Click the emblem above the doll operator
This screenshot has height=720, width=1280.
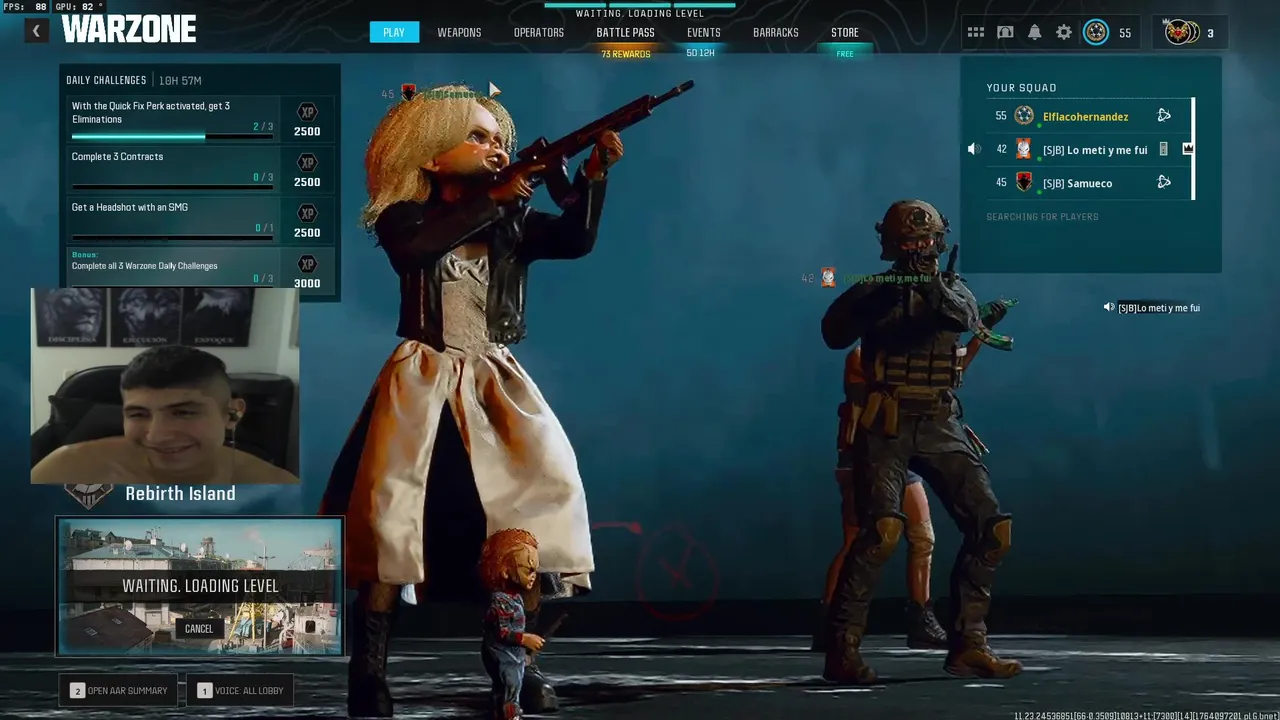tap(408, 93)
